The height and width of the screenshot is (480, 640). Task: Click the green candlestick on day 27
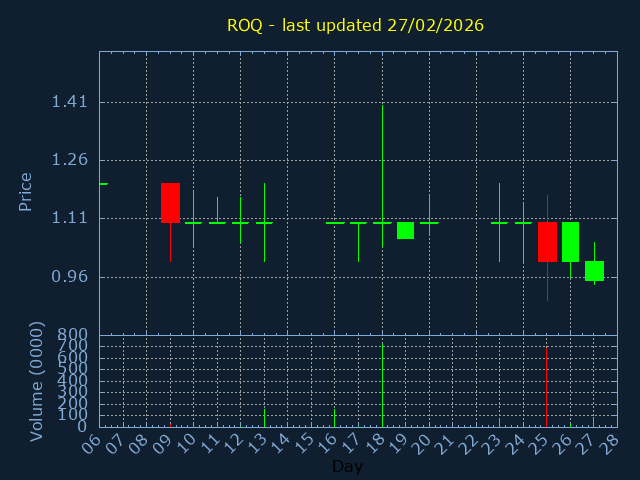pyautogui.click(x=594, y=270)
